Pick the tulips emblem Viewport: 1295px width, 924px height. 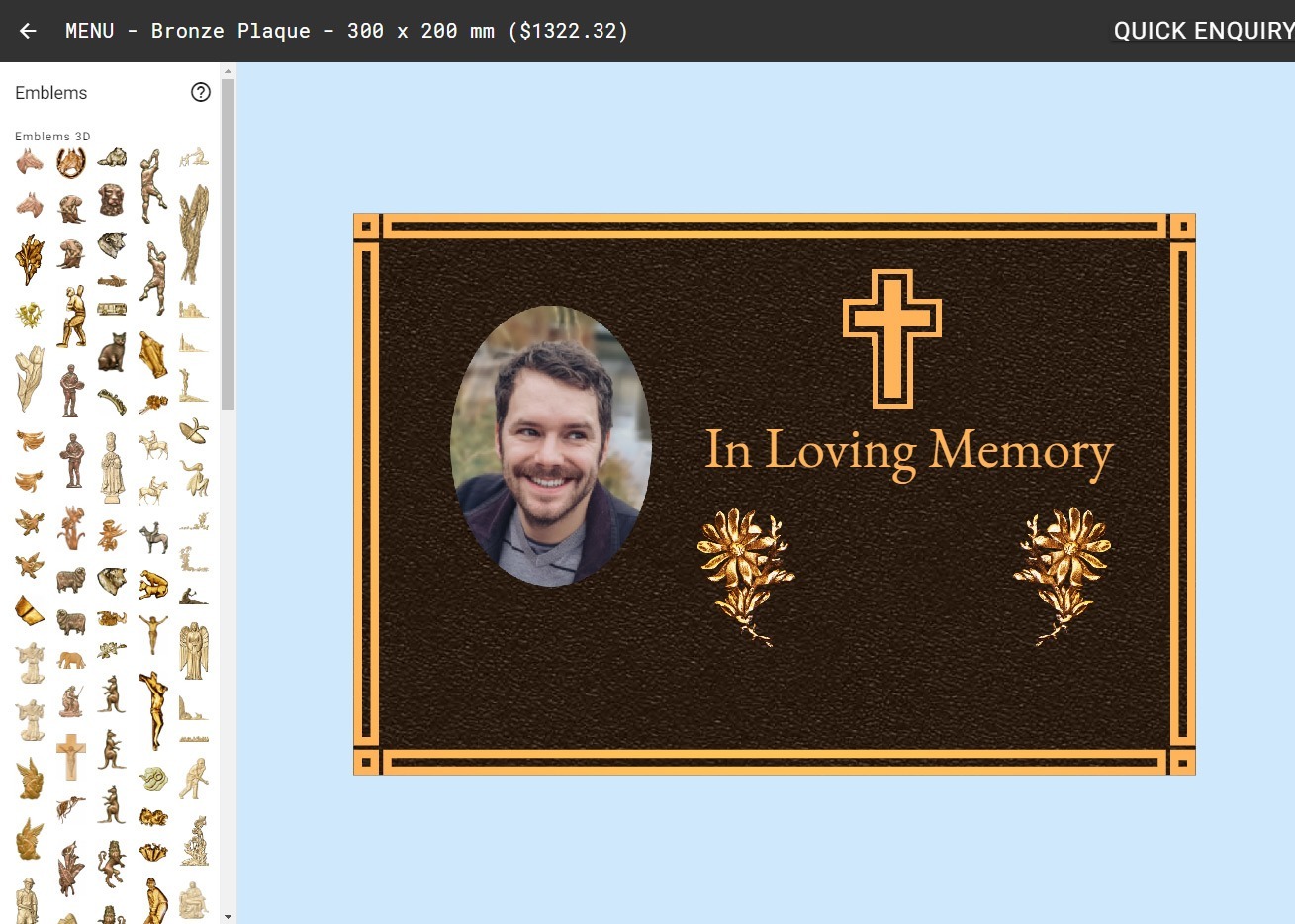point(30,378)
